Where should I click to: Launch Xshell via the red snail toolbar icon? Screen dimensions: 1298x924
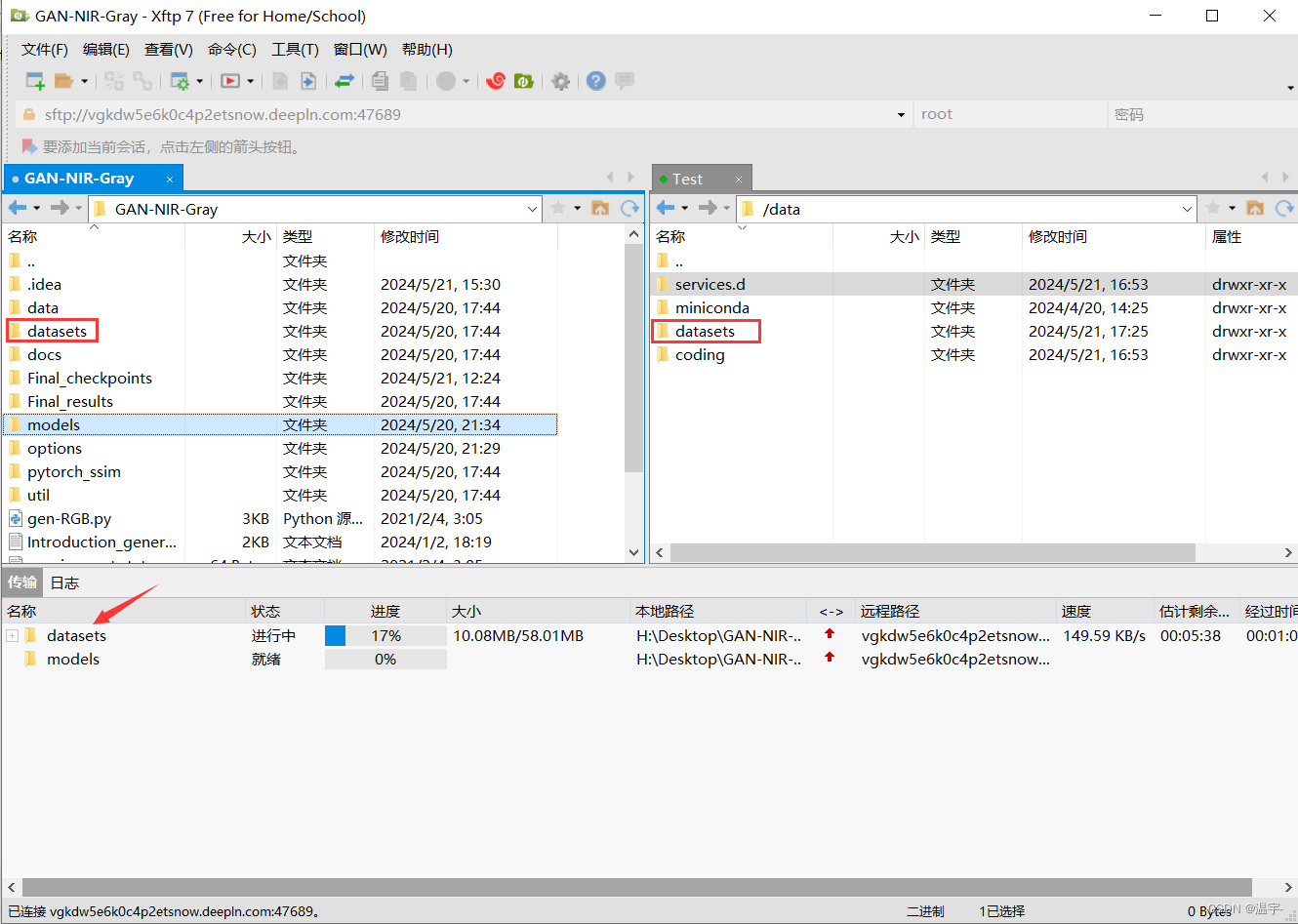pos(496,81)
